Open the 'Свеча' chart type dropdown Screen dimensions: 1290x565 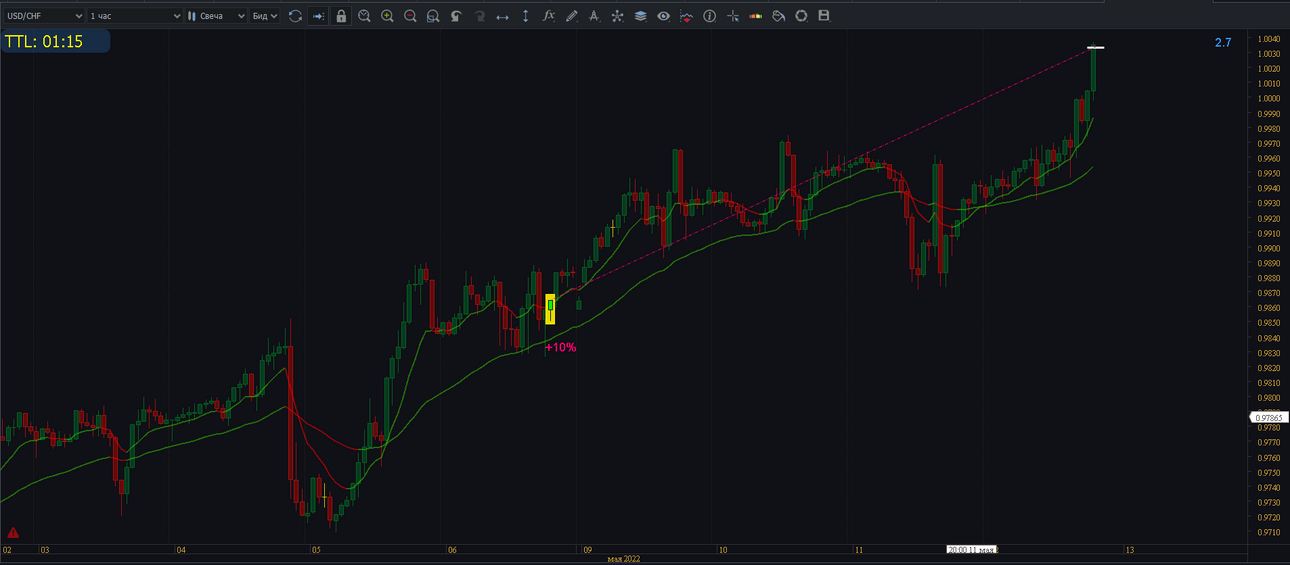pos(215,16)
